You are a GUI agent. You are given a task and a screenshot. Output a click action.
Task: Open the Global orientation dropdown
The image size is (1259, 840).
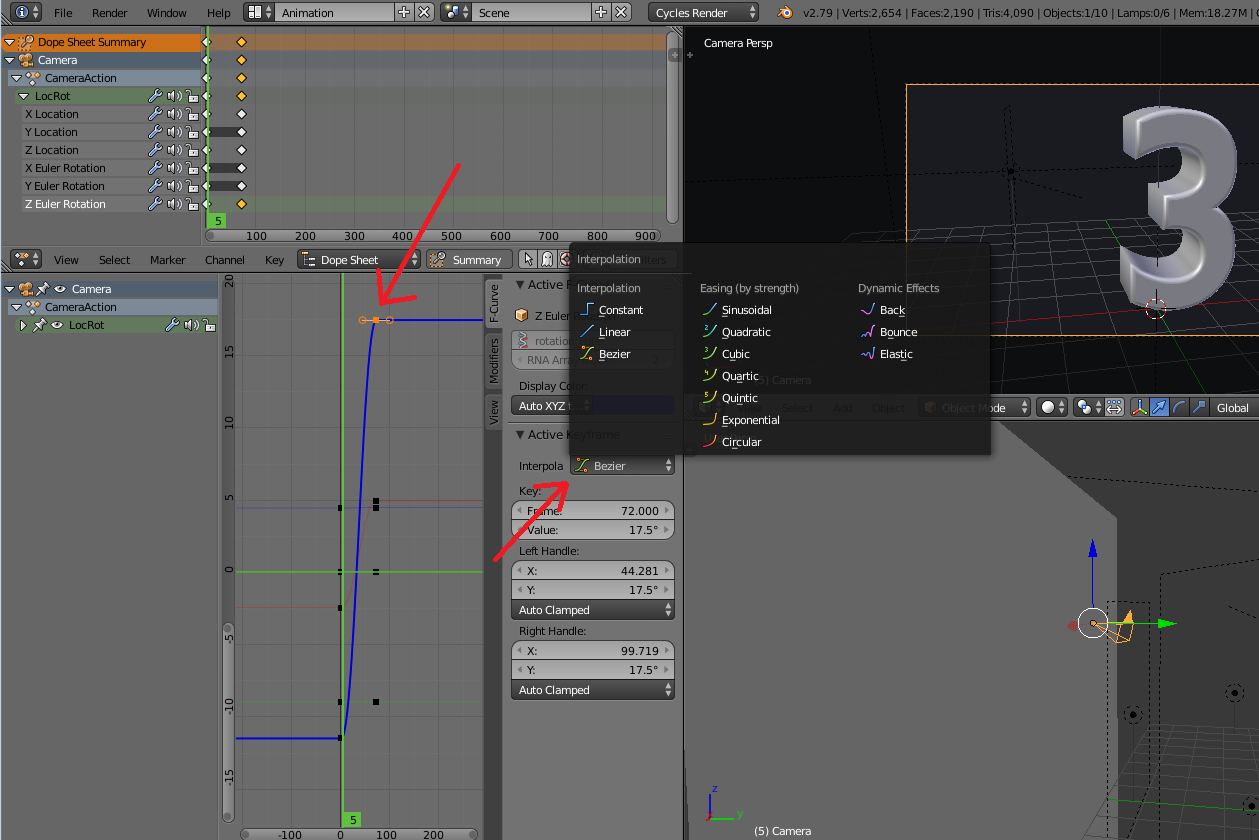click(1235, 407)
